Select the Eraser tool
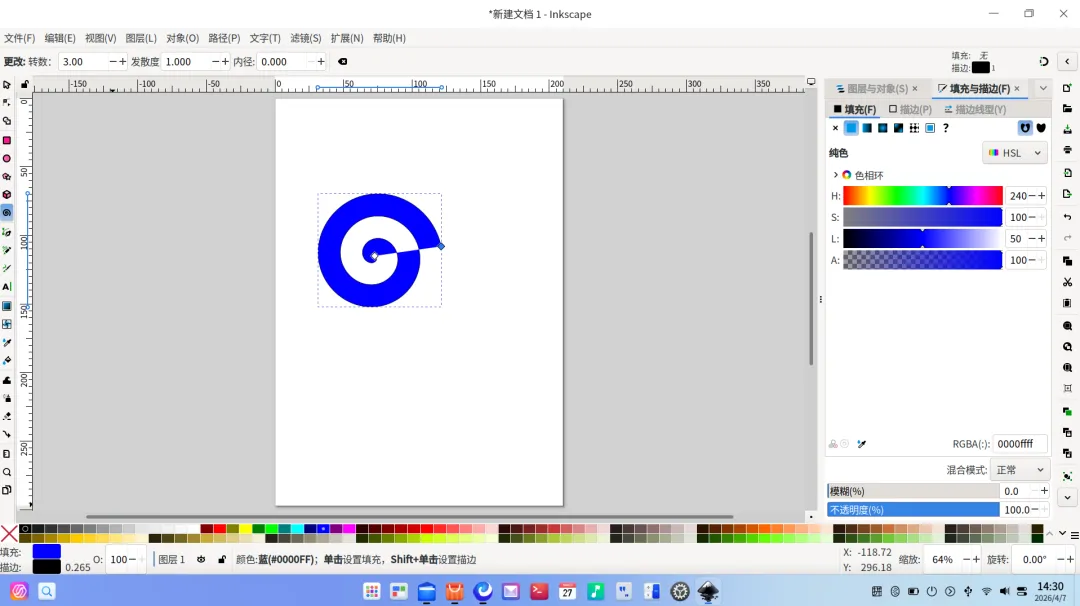Screen dimensions: 1080x606 [x=7, y=417]
